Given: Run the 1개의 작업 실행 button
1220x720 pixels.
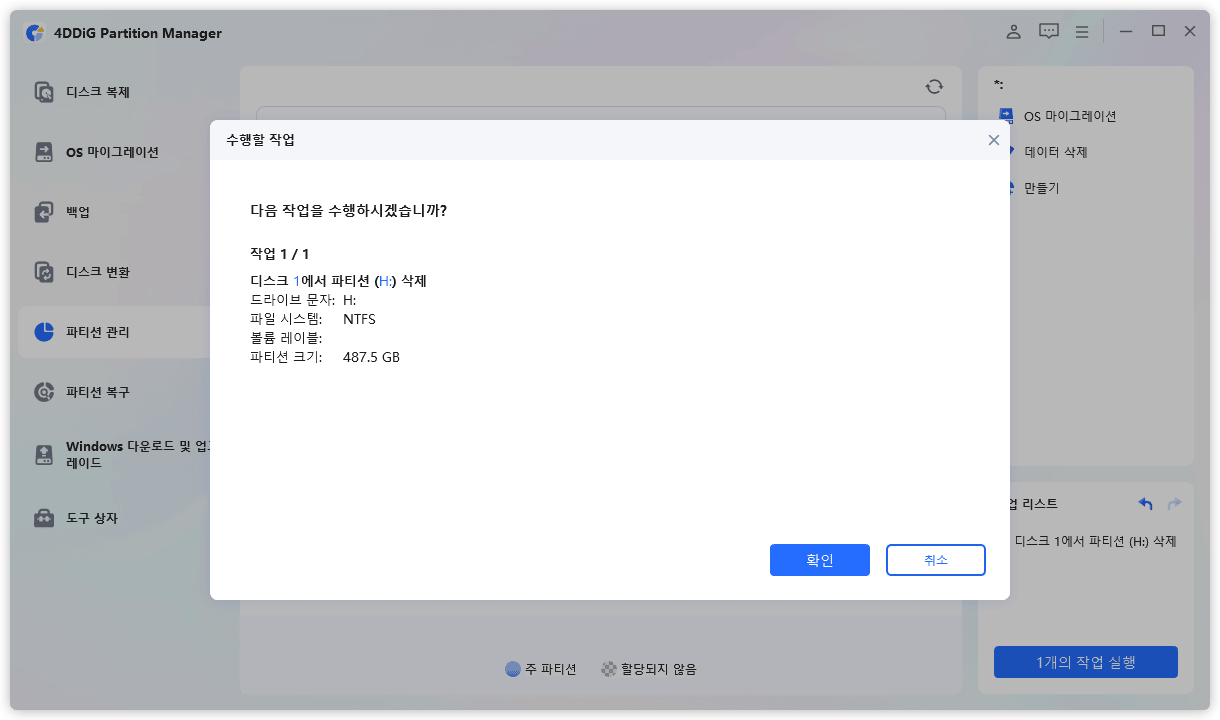Looking at the screenshot, I should tap(1085, 661).
